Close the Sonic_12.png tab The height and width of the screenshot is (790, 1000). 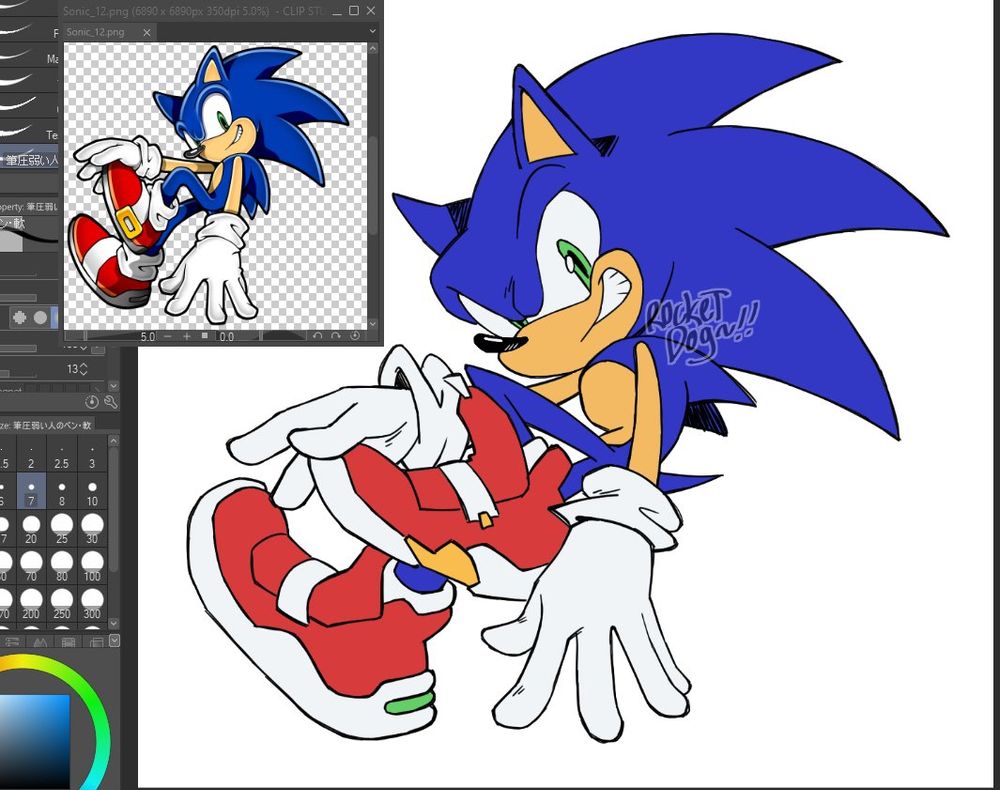click(x=147, y=32)
